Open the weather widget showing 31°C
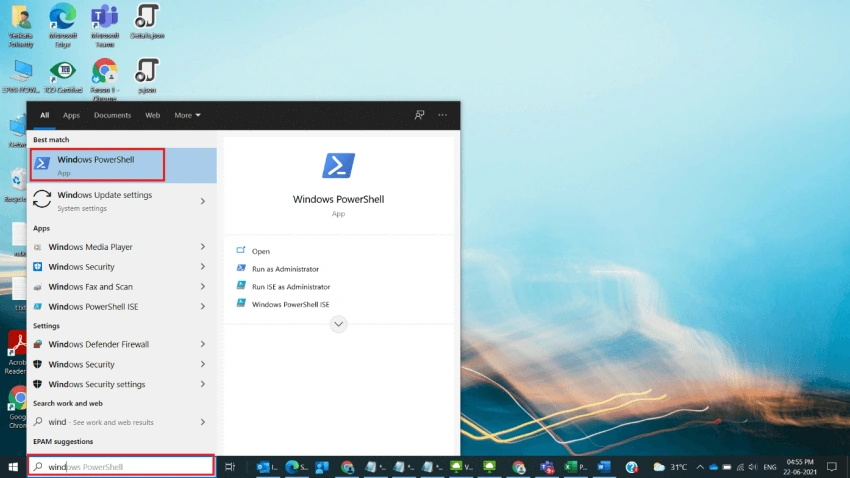The width and height of the screenshot is (850, 478). 670,467
